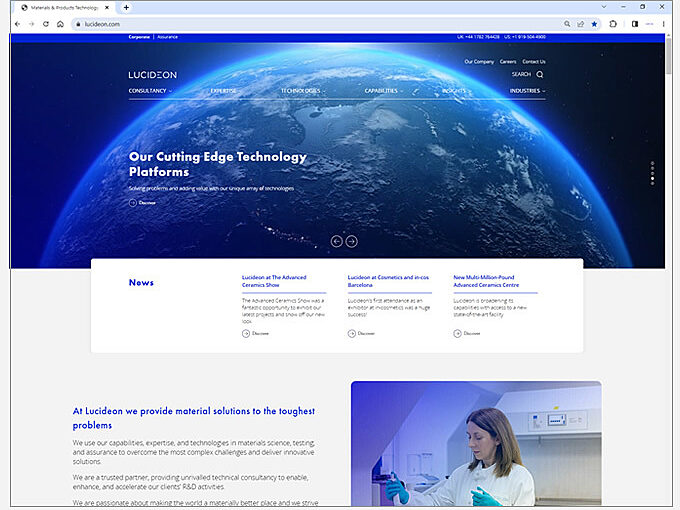This screenshot has height=510, width=680.
Task: Open the Contact Us link
Action: [534, 62]
